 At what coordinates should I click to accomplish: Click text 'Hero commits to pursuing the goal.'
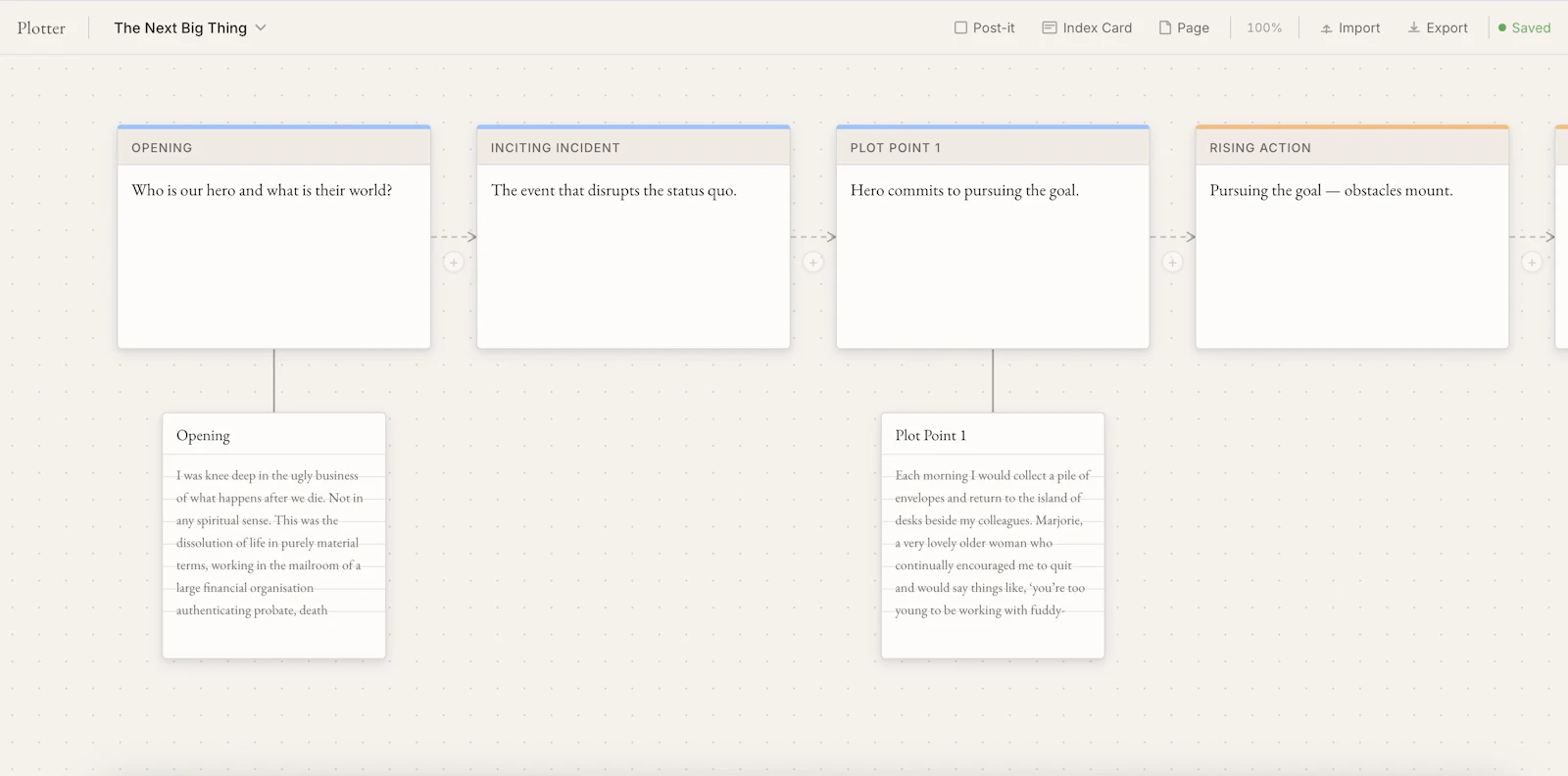coord(964,190)
